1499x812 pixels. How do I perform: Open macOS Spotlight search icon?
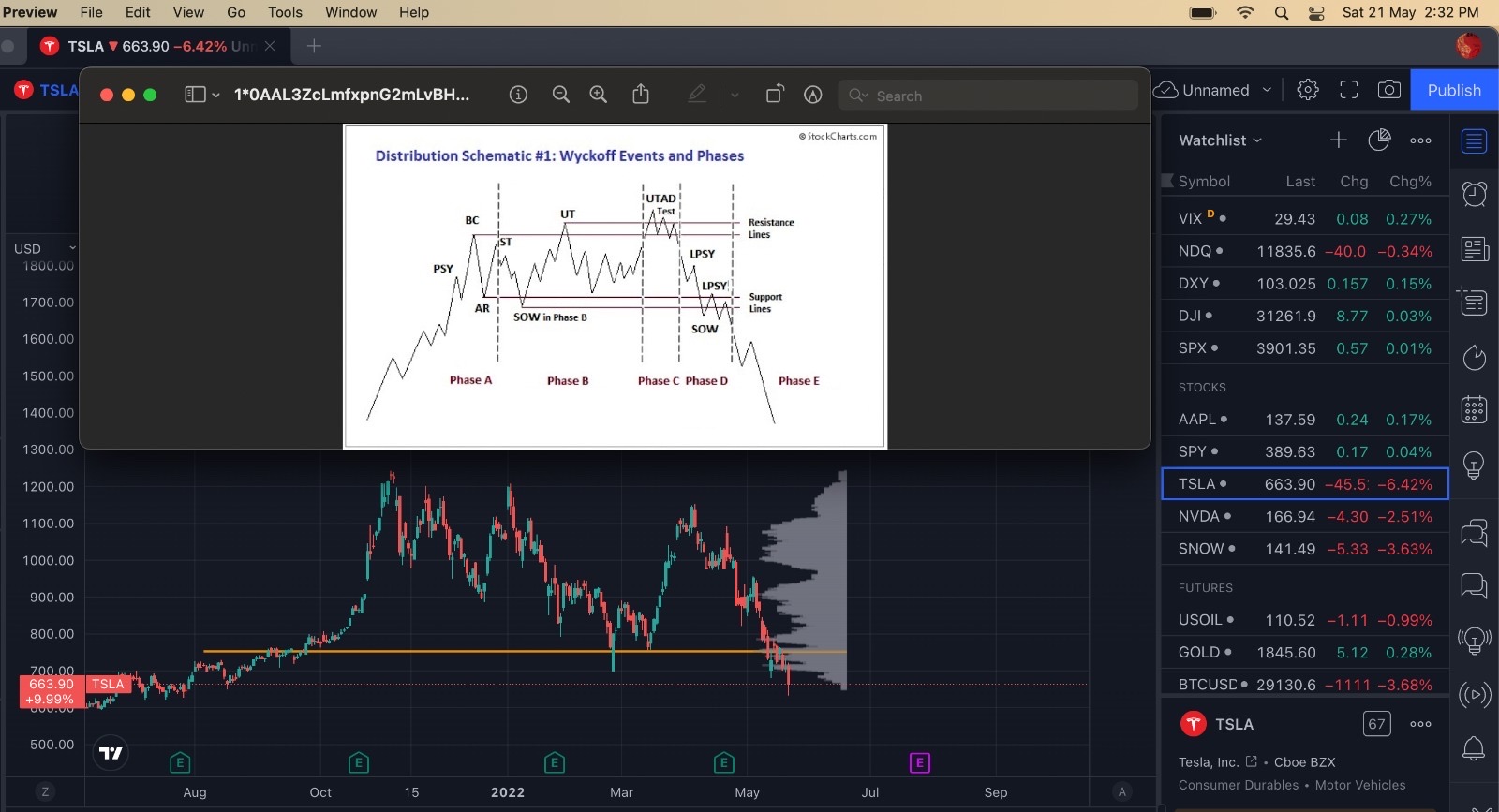coord(1282,12)
